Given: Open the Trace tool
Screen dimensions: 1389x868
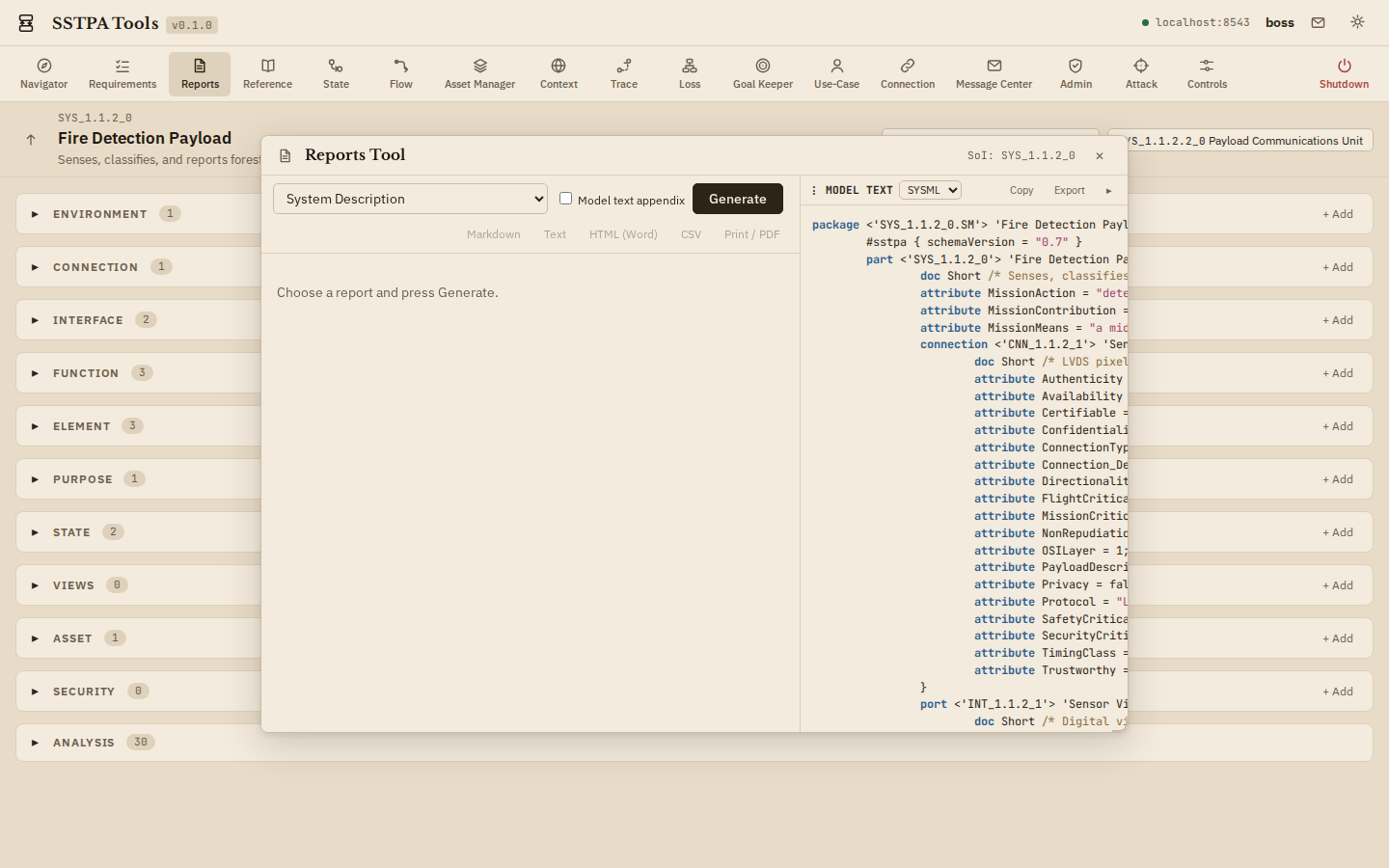Looking at the screenshot, I should point(624,74).
